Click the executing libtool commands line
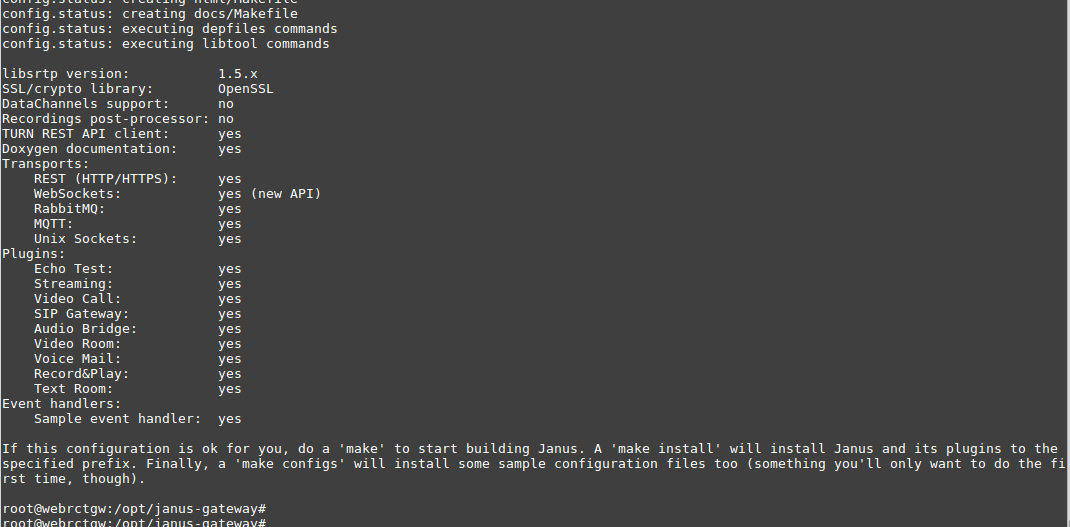The image size is (1070, 527). coord(165,44)
